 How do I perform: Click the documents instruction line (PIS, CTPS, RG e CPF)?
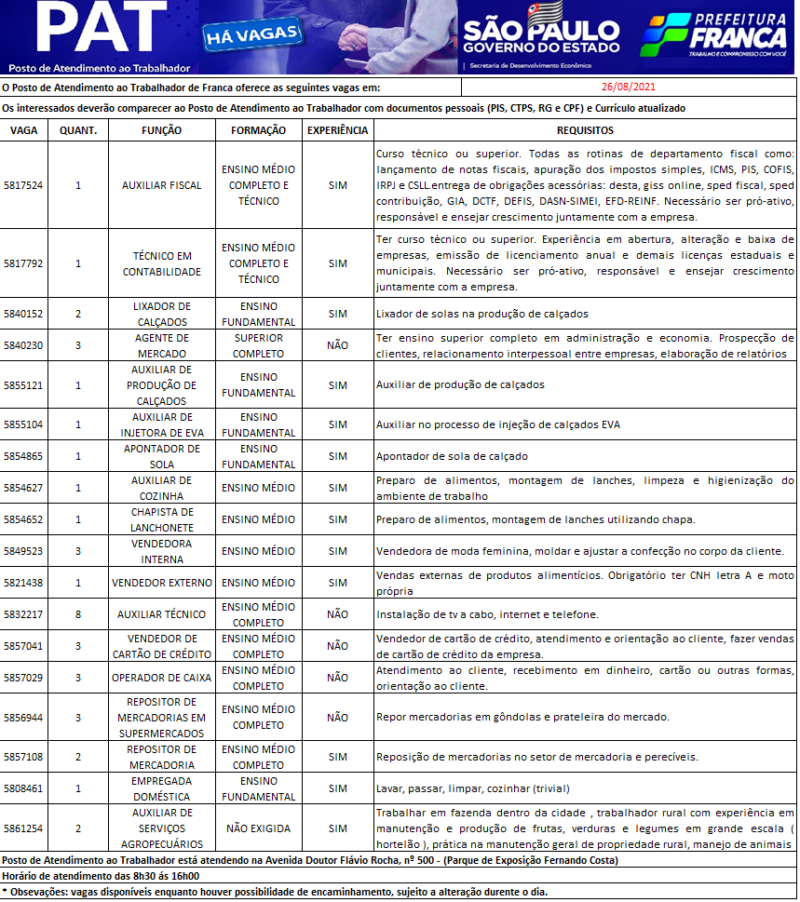click(x=343, y=108)
